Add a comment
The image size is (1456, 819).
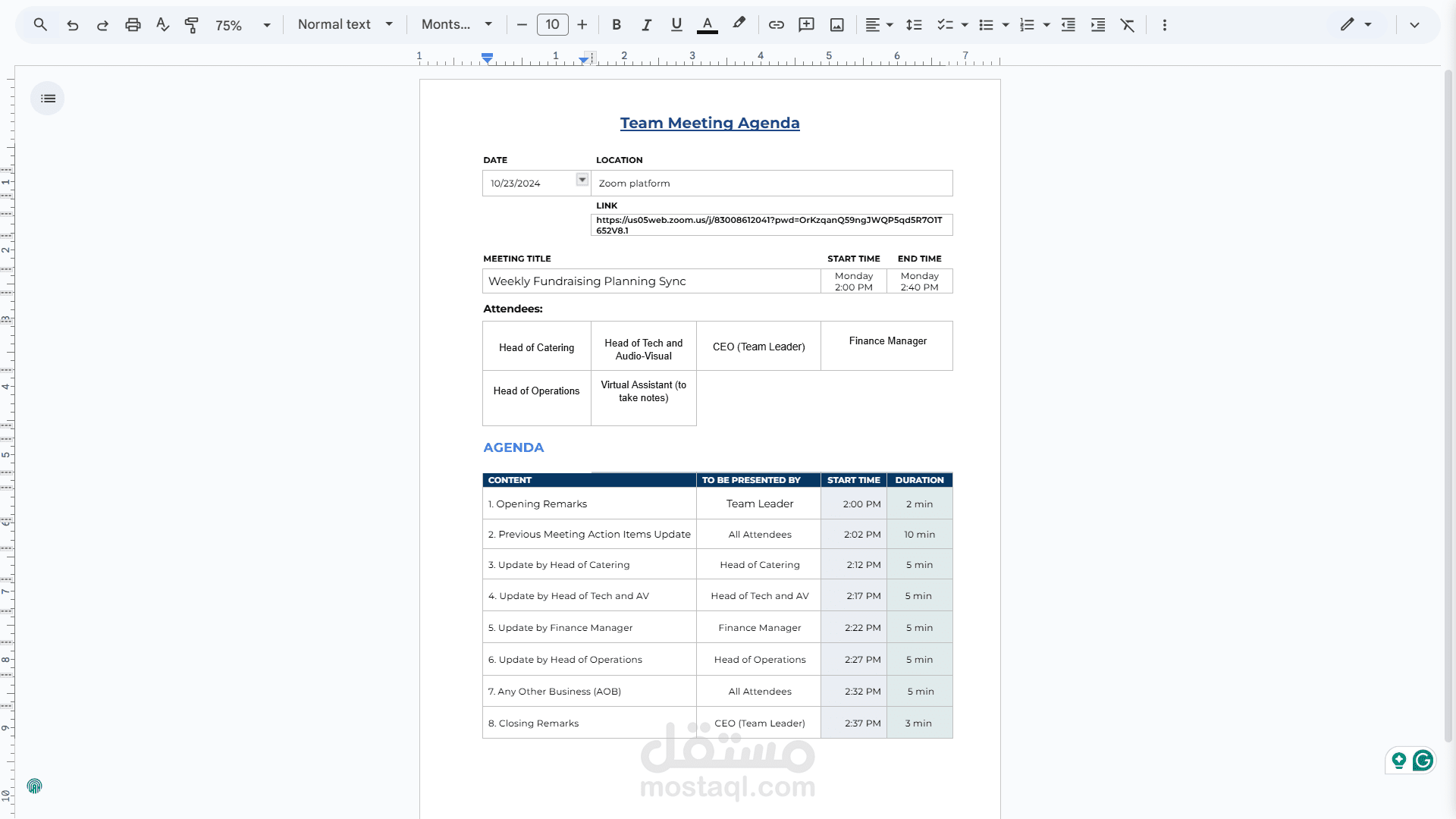(x=807, y=24)
